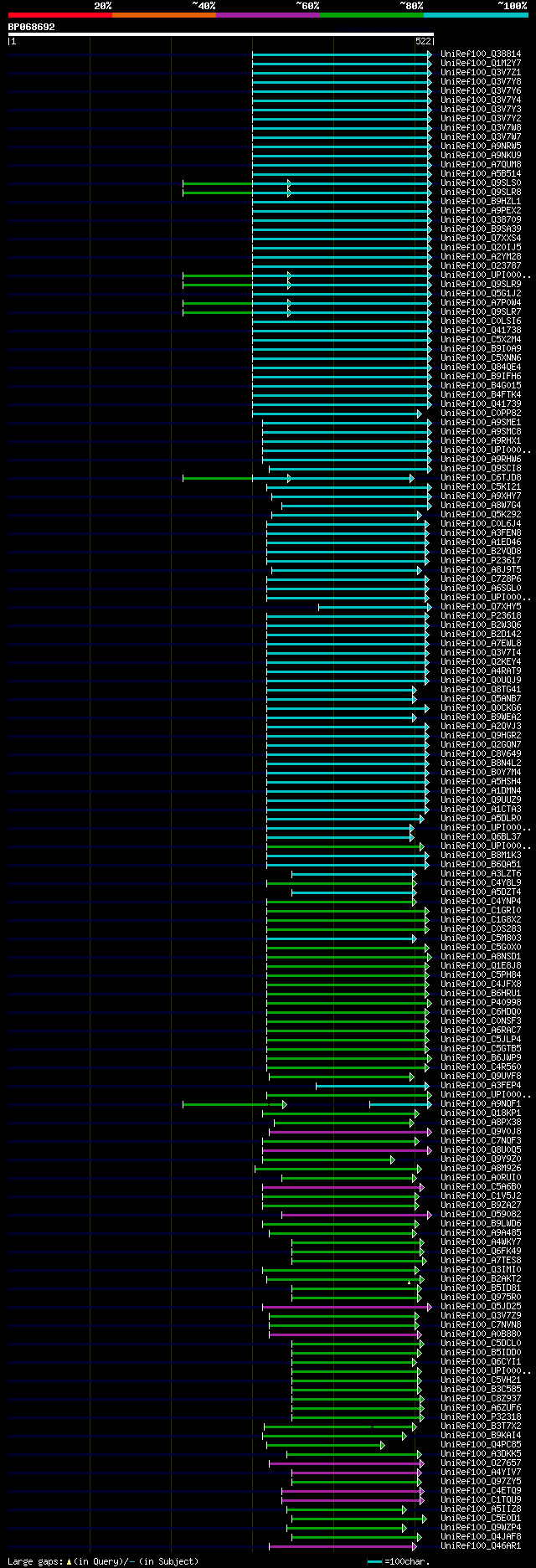Select UniRef100_Q5K292 hit name
This screenshot has height=1568, width=536.
481,515
